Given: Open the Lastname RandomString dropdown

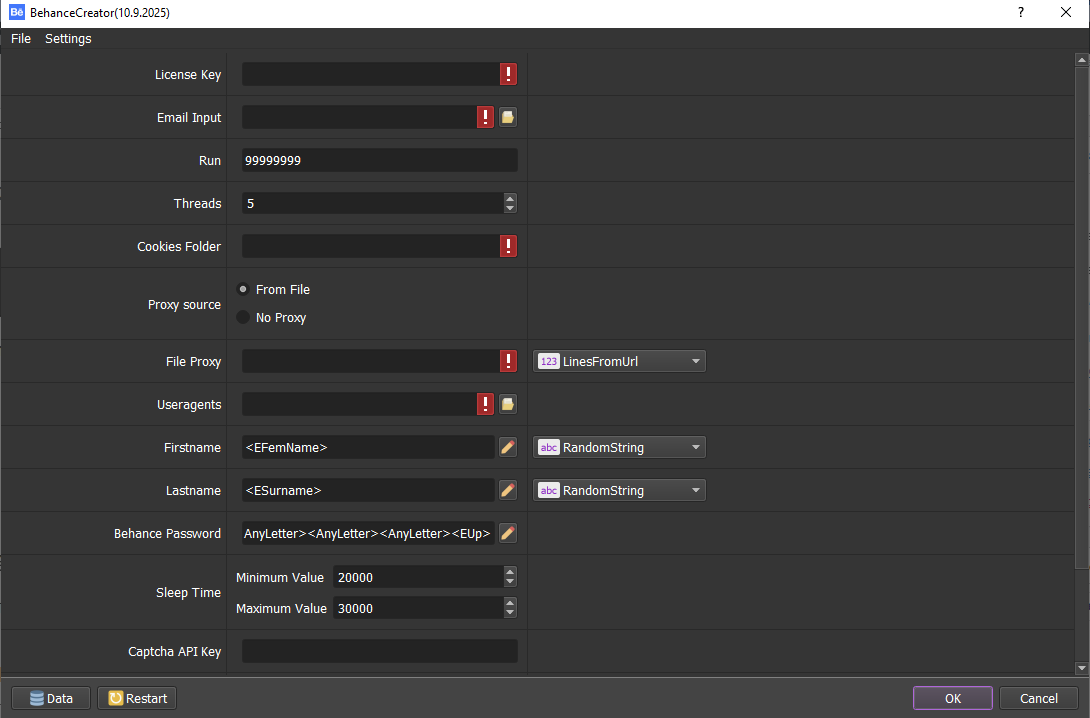Looking at the screenshot, I should [620, 490].
